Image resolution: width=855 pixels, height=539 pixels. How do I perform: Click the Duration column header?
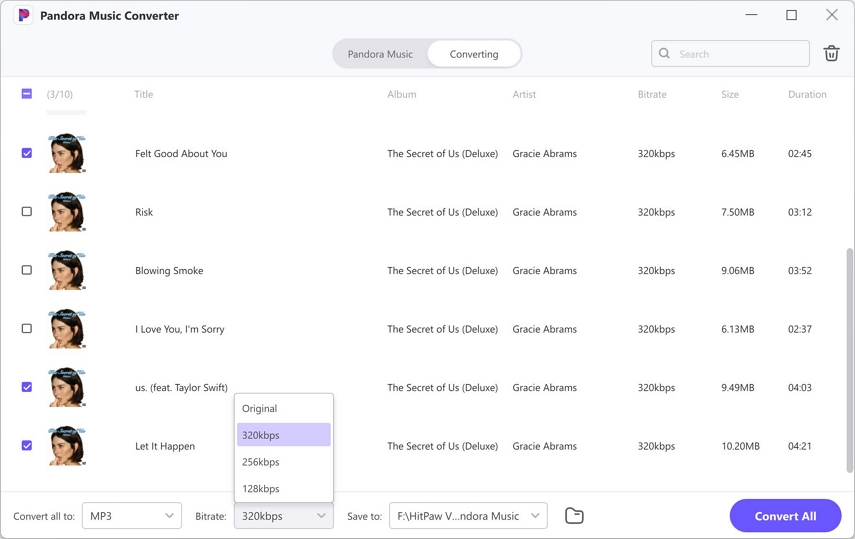[x=807, y=94]
